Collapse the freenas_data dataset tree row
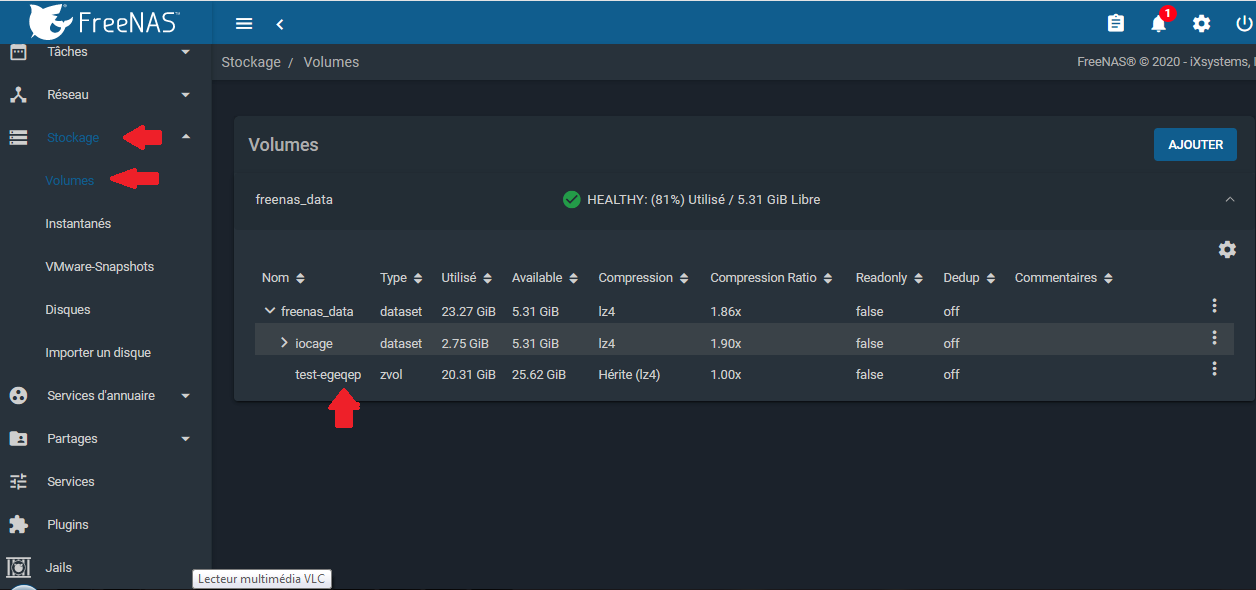This screenshot has height=590, width=1256. (269, 311)
